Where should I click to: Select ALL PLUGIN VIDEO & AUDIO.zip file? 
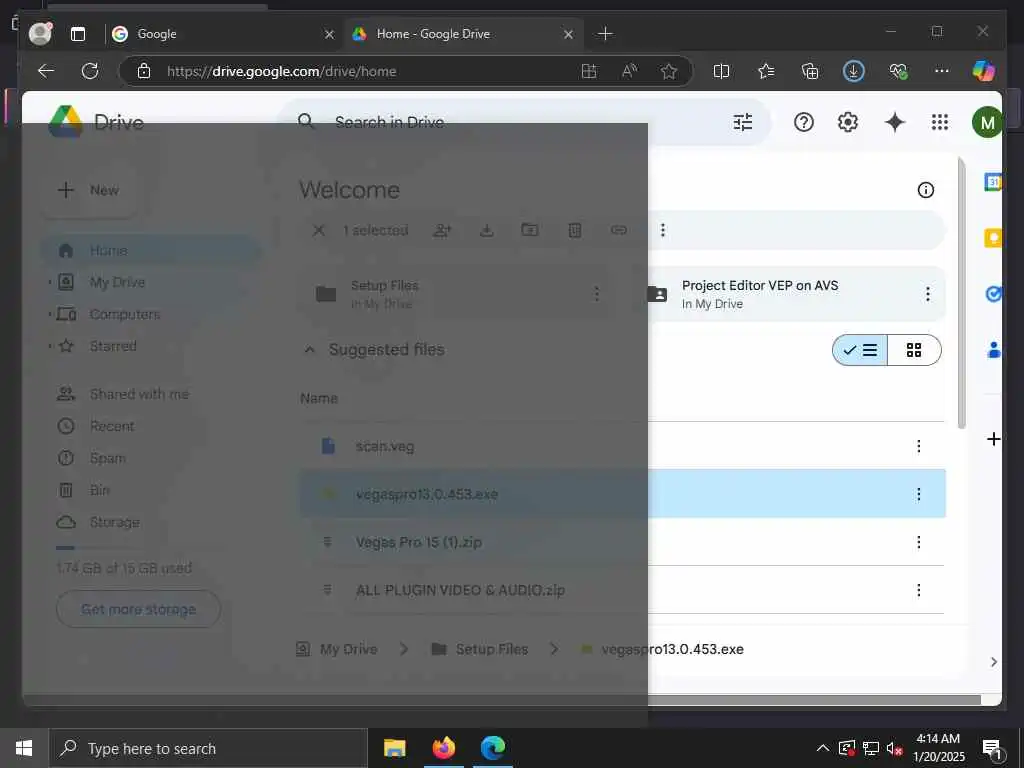pos(622,590)
